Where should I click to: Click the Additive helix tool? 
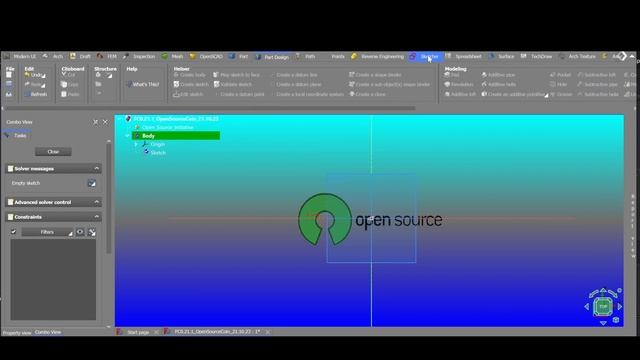[x=498, y=84]
